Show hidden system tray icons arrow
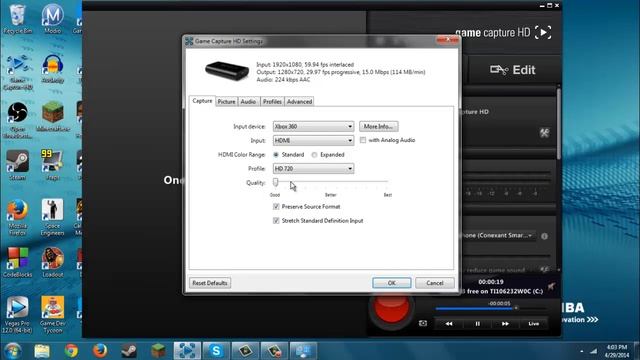The image size is (640, 360). click(x=582, y=351)
